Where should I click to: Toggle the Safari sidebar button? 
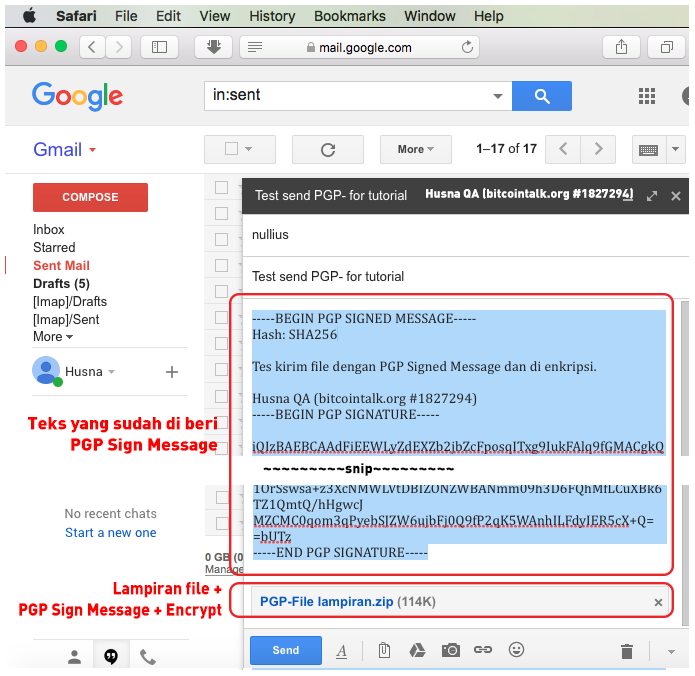[x=159, y=47]
